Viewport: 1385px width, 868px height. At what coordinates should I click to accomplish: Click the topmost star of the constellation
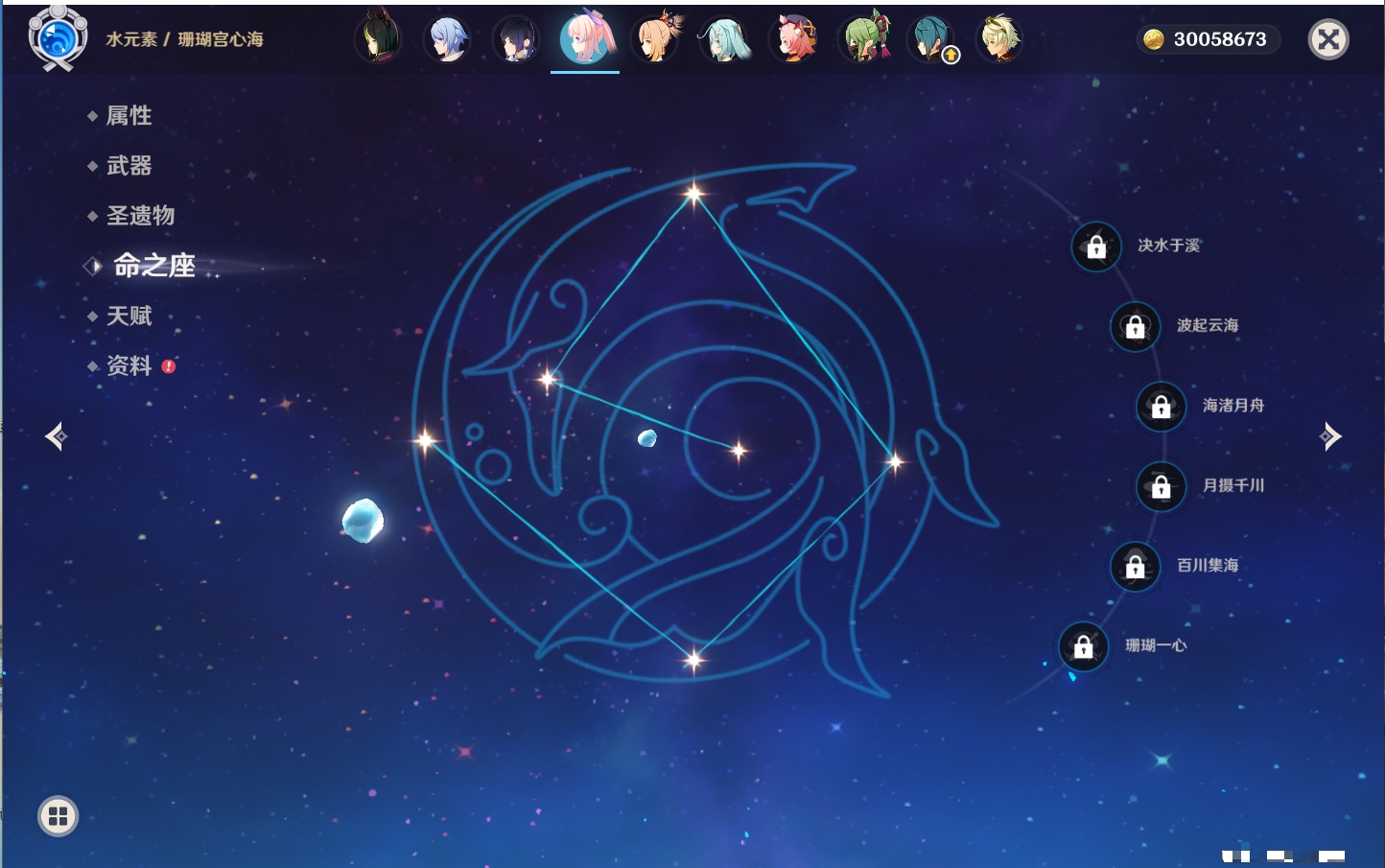tap(693, 194)
